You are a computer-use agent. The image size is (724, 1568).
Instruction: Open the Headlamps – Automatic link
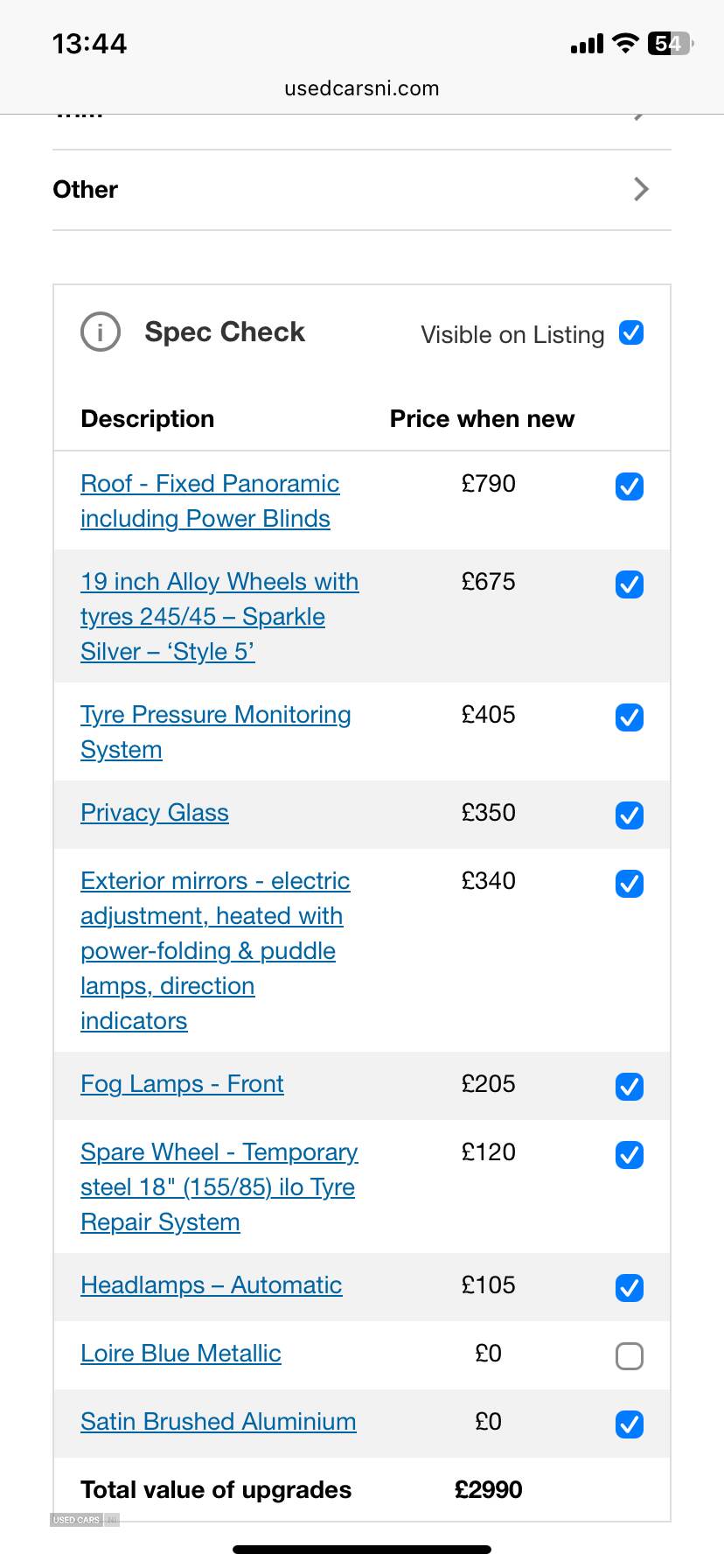pos(211,1285)
